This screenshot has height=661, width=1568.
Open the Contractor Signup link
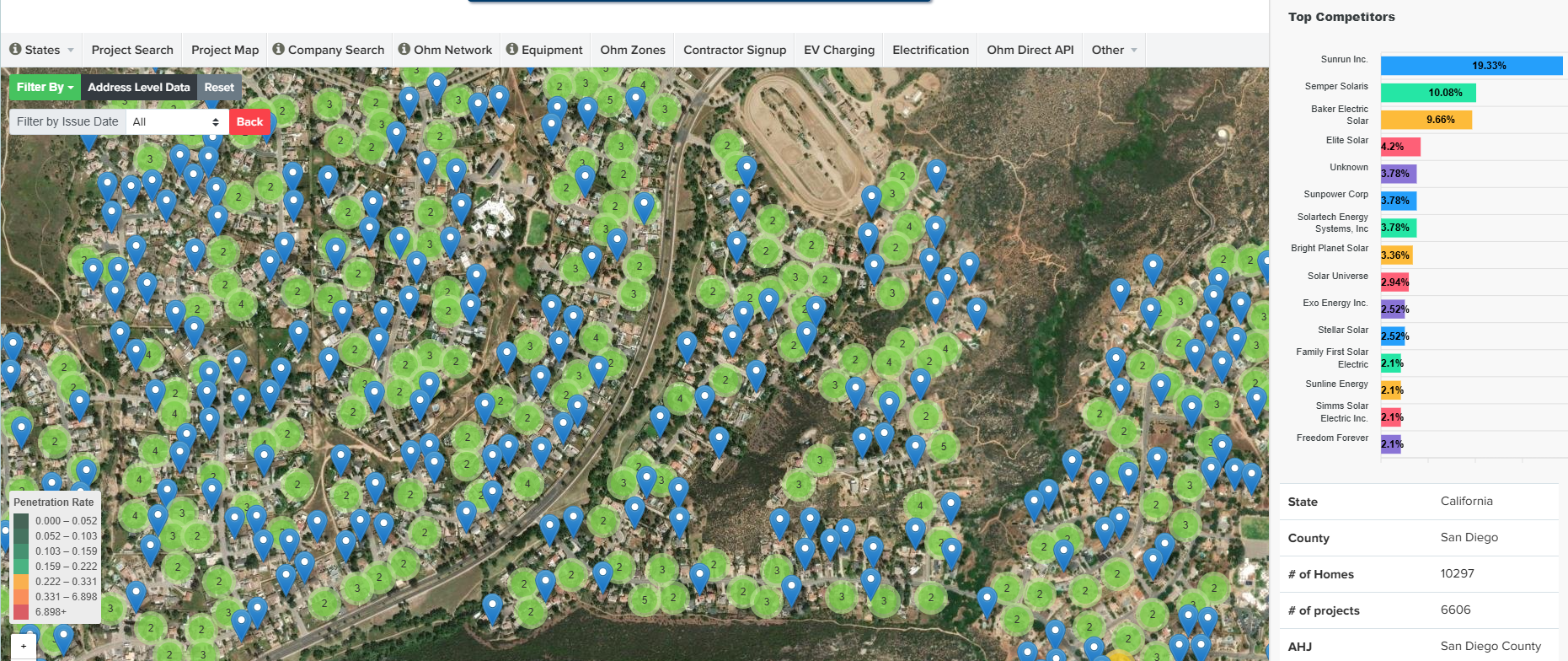point(735,50)
